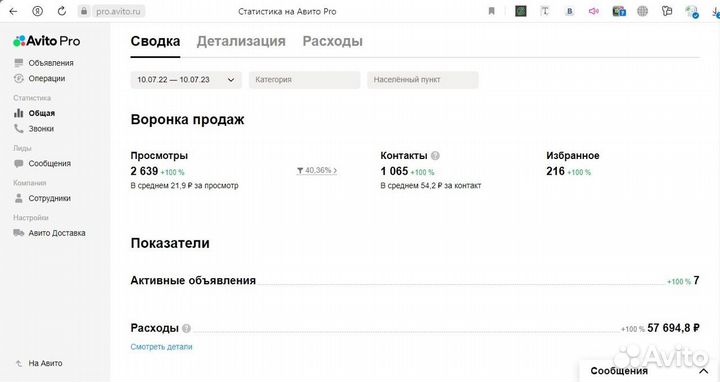720x382 pixels.
Task: Click the purple speaker extension icon
Action: click(594, 11)
